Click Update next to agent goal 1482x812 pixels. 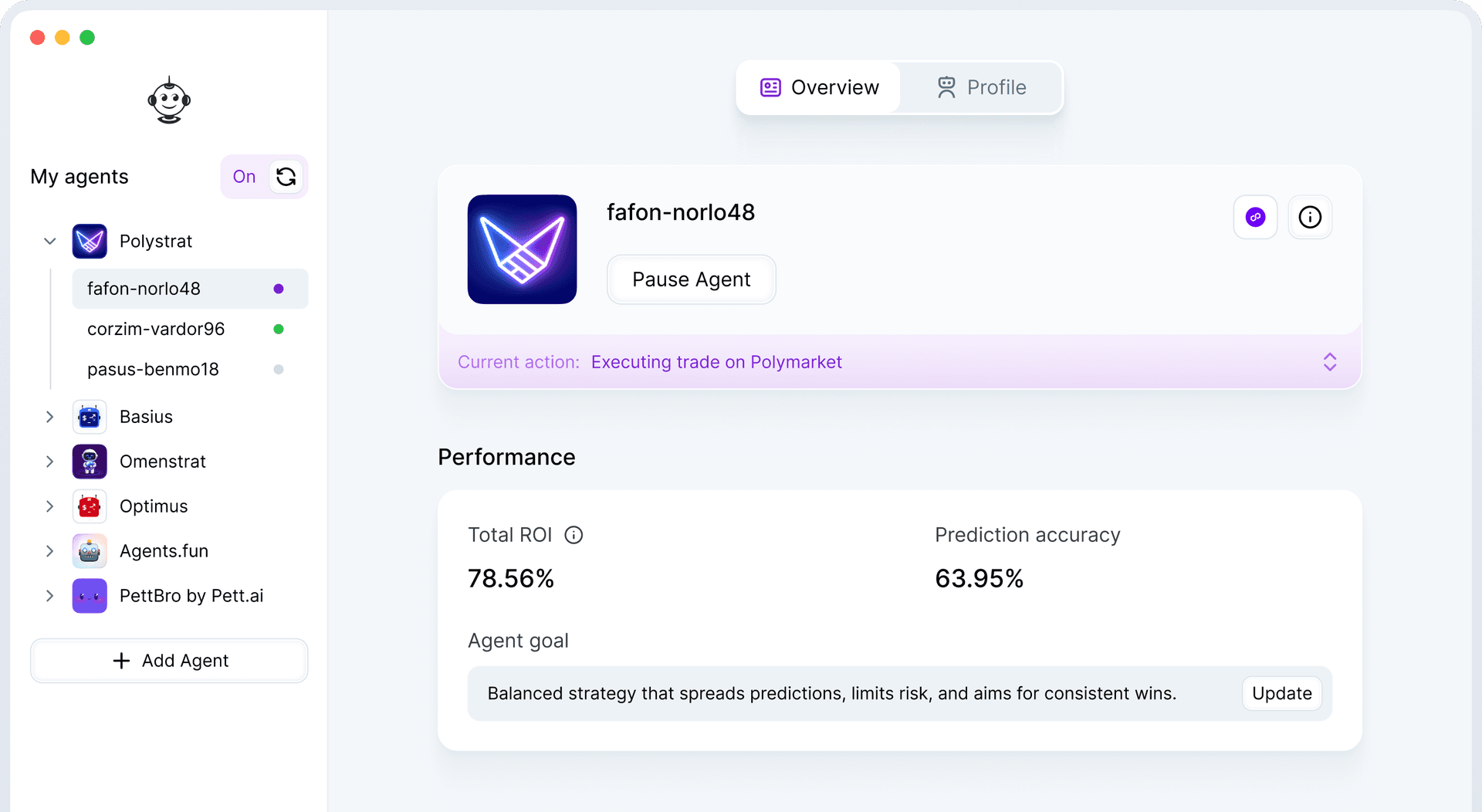pos(1281,693)
